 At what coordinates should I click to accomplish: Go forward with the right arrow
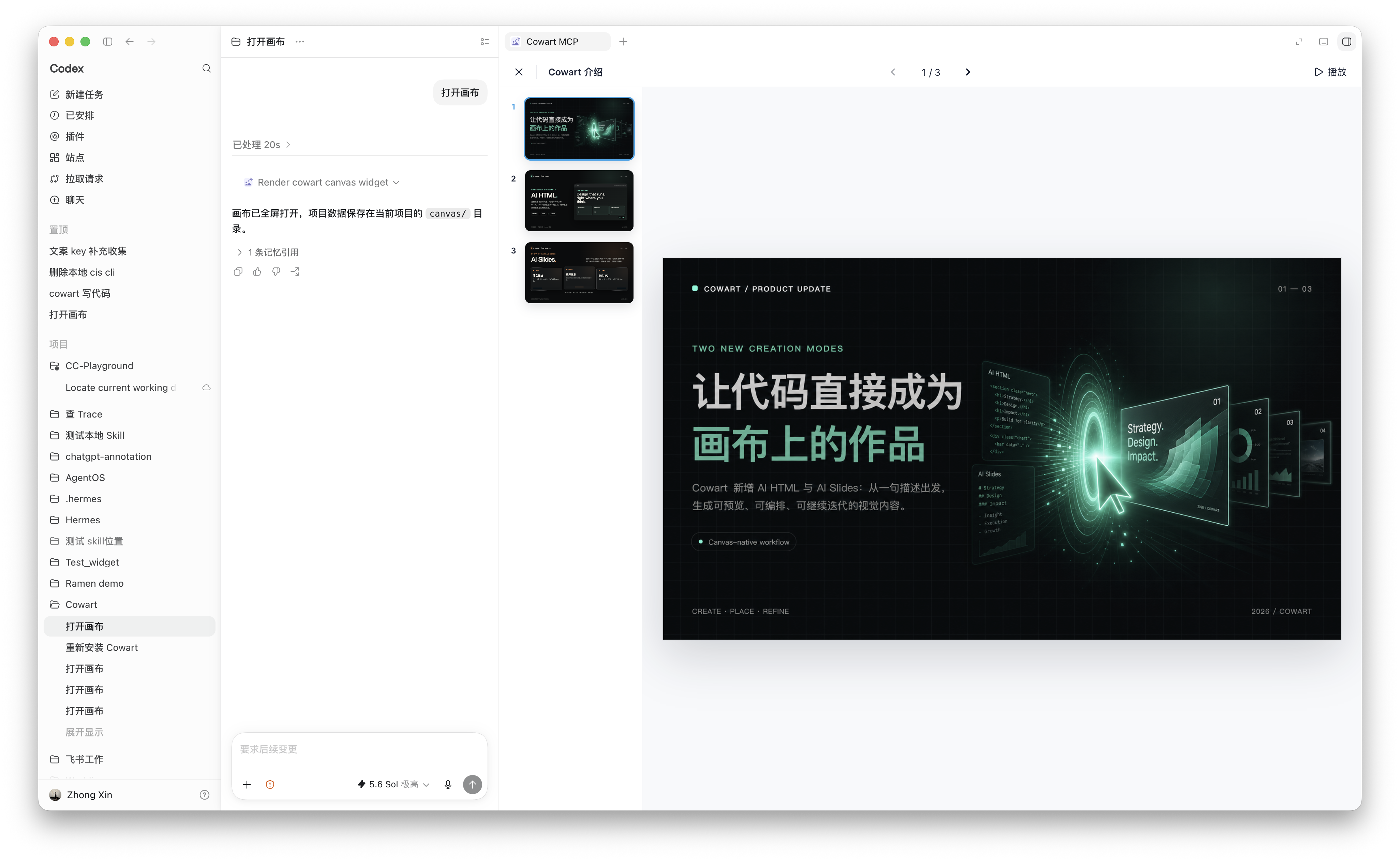151,42
